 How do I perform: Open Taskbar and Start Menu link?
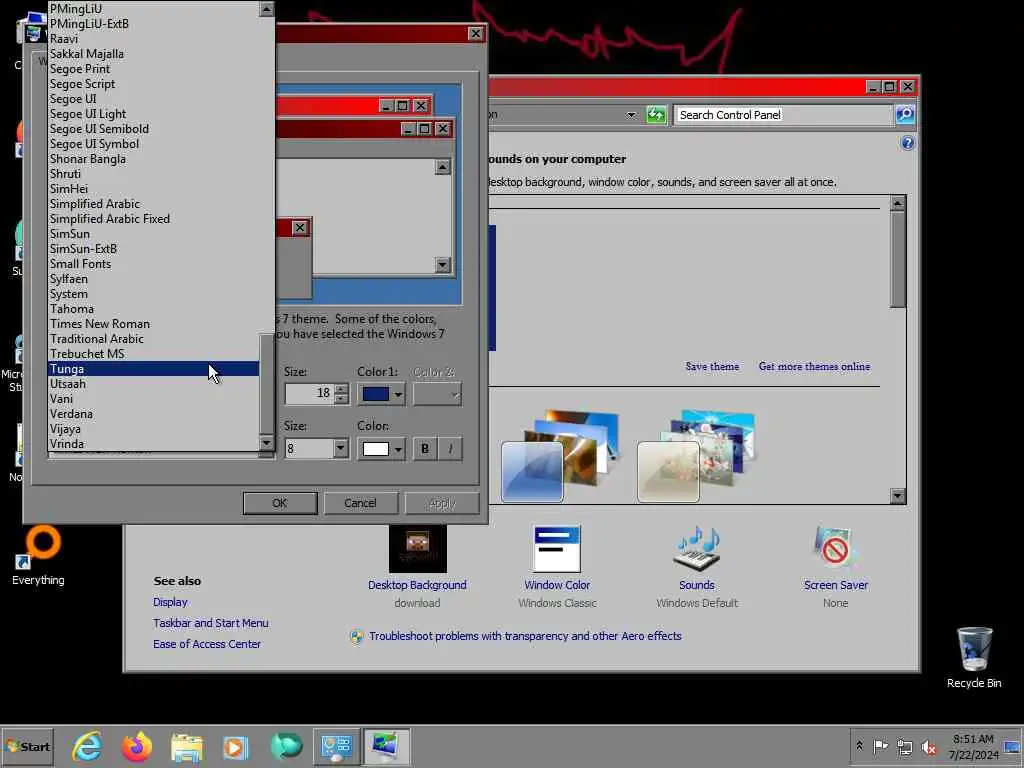(210, 623)
